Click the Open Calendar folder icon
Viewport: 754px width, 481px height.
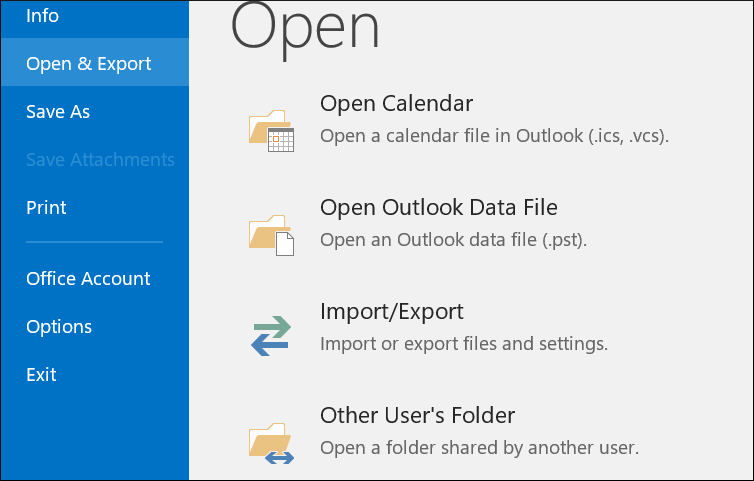(271, 131)
